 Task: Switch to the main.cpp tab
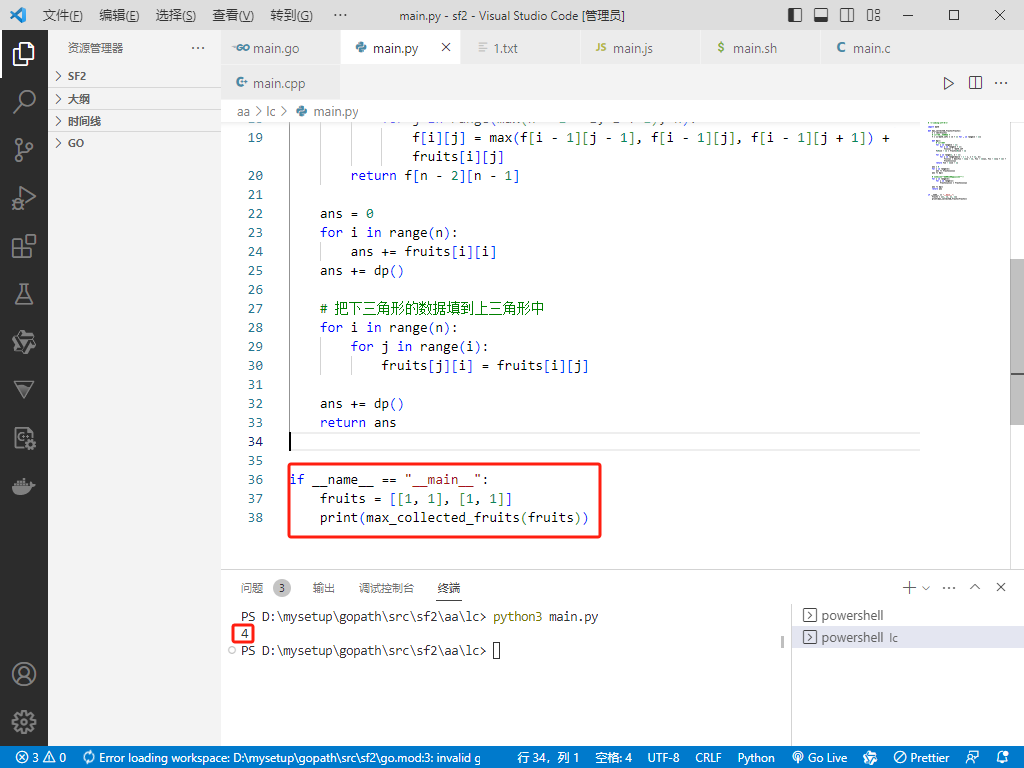(281, 83)
